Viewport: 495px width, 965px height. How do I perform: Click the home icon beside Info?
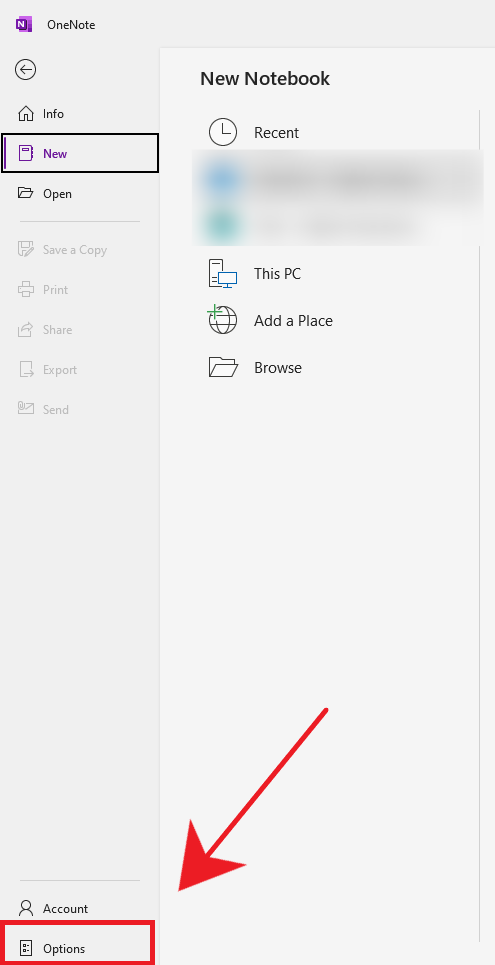click(x=26, y=114)
